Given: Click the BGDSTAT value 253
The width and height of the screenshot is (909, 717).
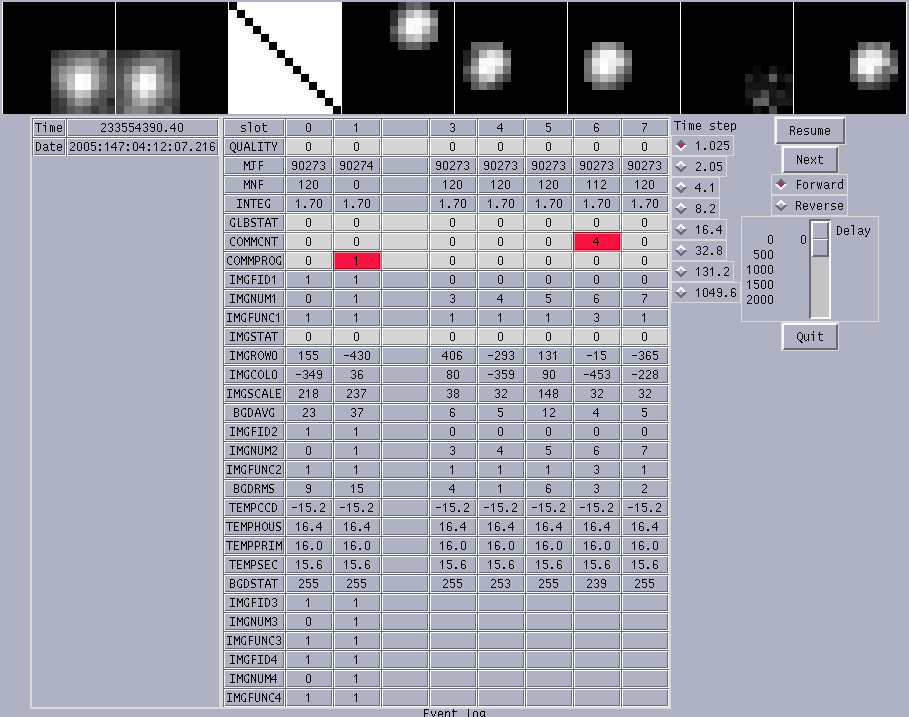Looking at the screenshot, I should (x=500, y=584).
